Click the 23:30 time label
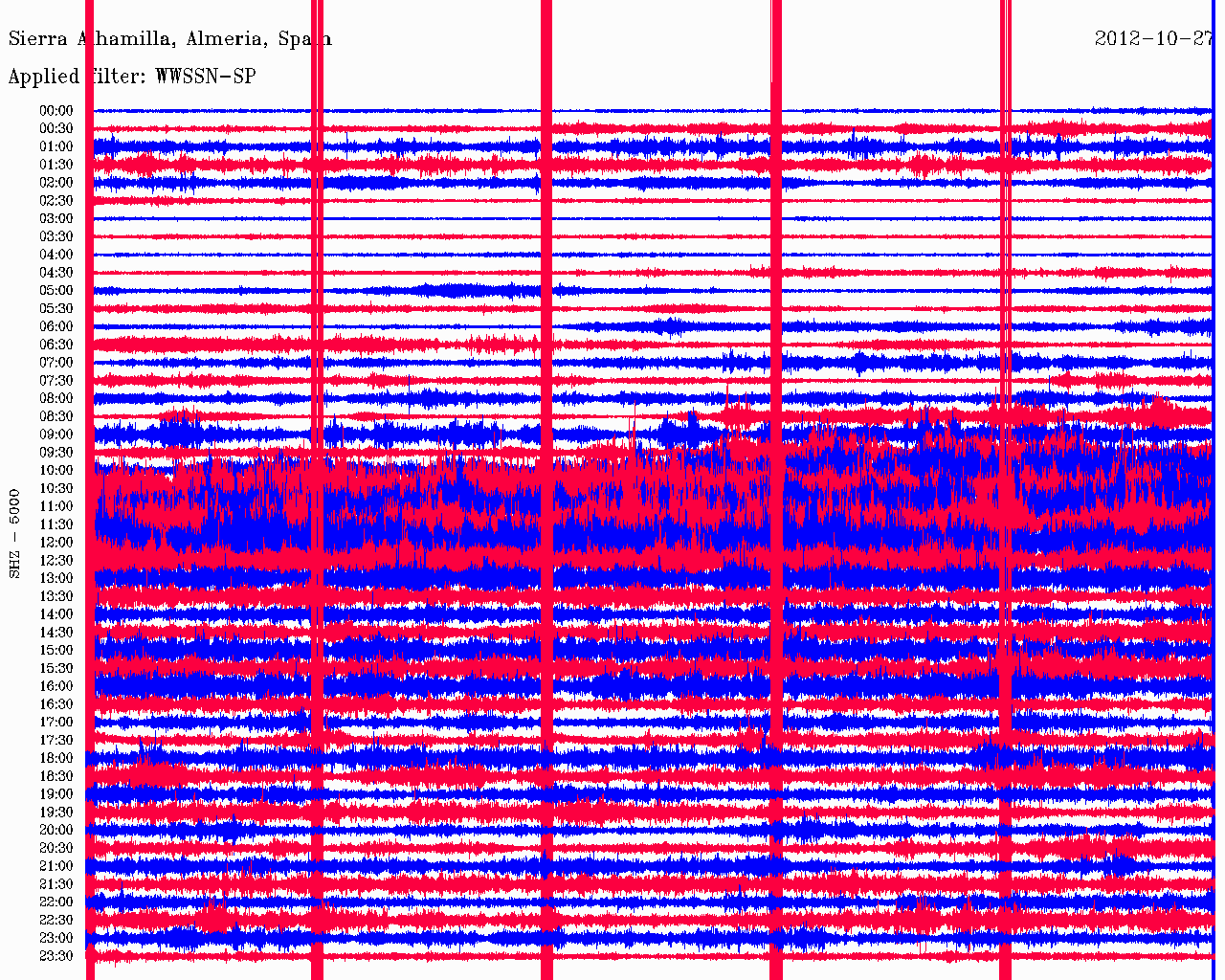The width and height of the screenshot is (1225, 980). pyautogui.click(x=56, y=956)
